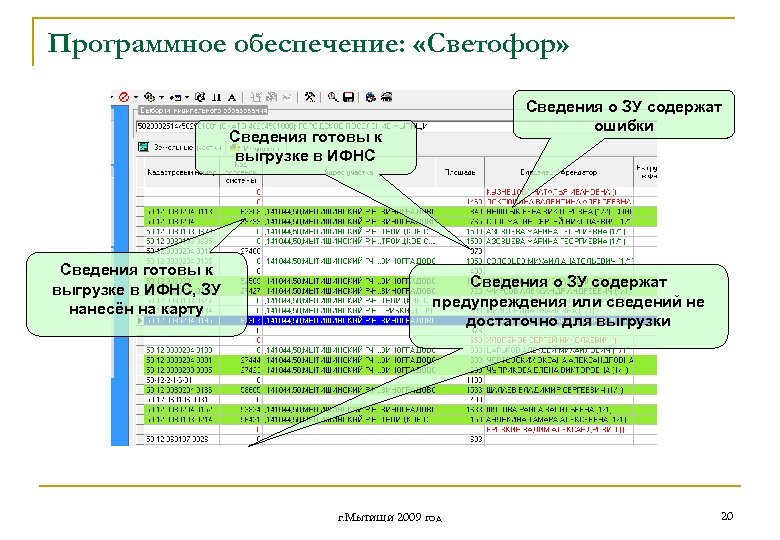
Task: Click the magnifier search icon in toolbar
Action: point(333,97)
